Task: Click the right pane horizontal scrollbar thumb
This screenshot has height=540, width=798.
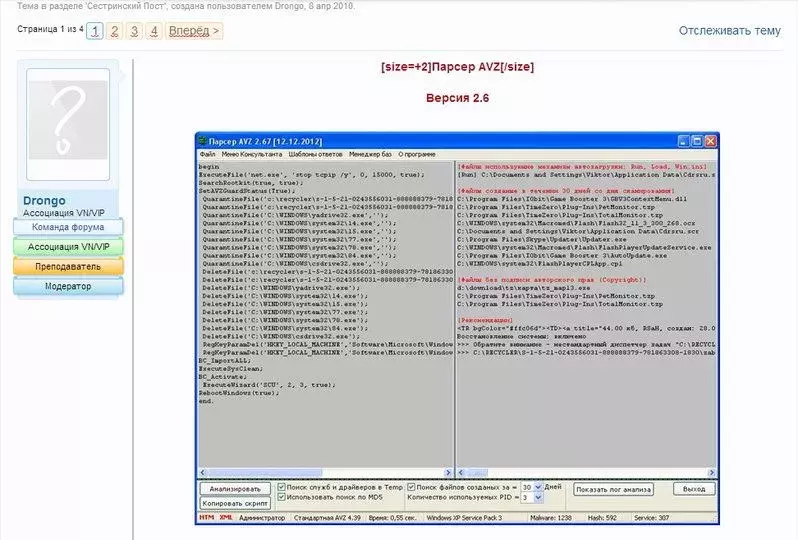Action: pyautogui.click(x=477, y=472)
